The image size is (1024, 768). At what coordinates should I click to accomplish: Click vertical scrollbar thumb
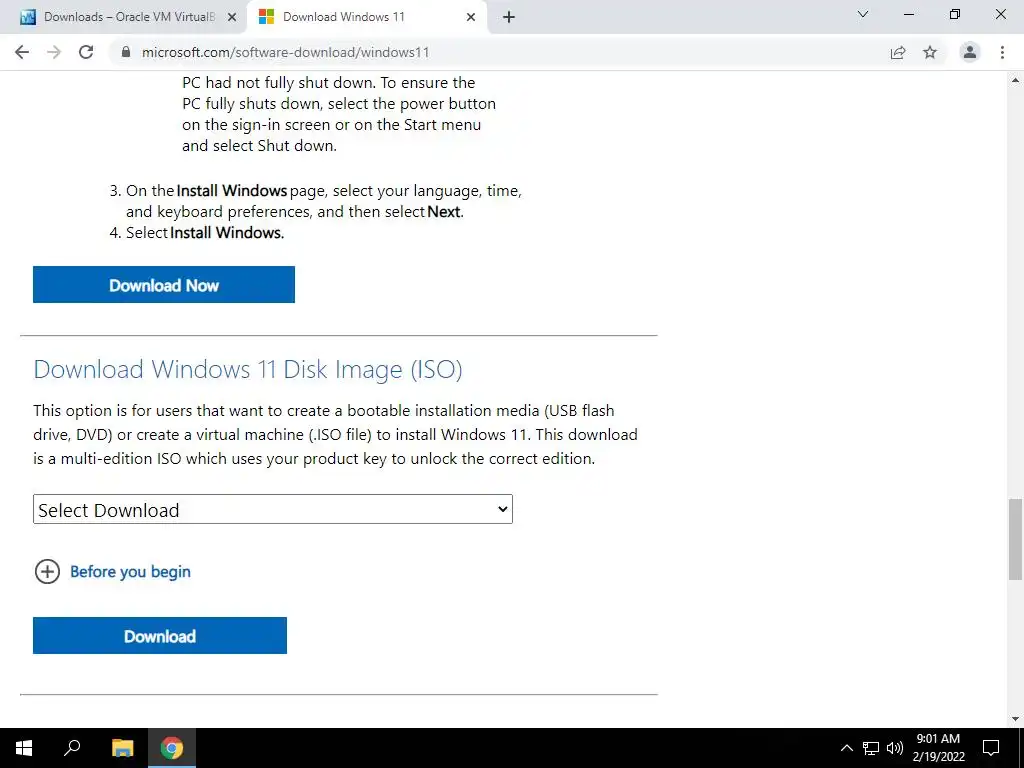point(1015,539)
